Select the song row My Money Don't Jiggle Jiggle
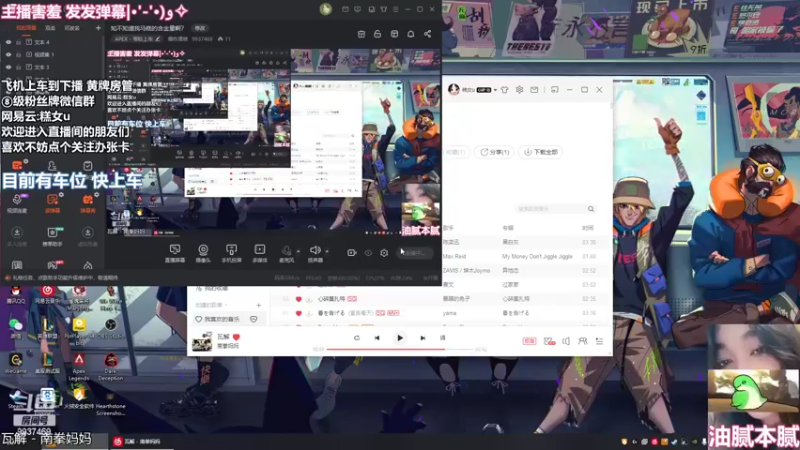This screenshot has height=450, width=800. point(526,256)
